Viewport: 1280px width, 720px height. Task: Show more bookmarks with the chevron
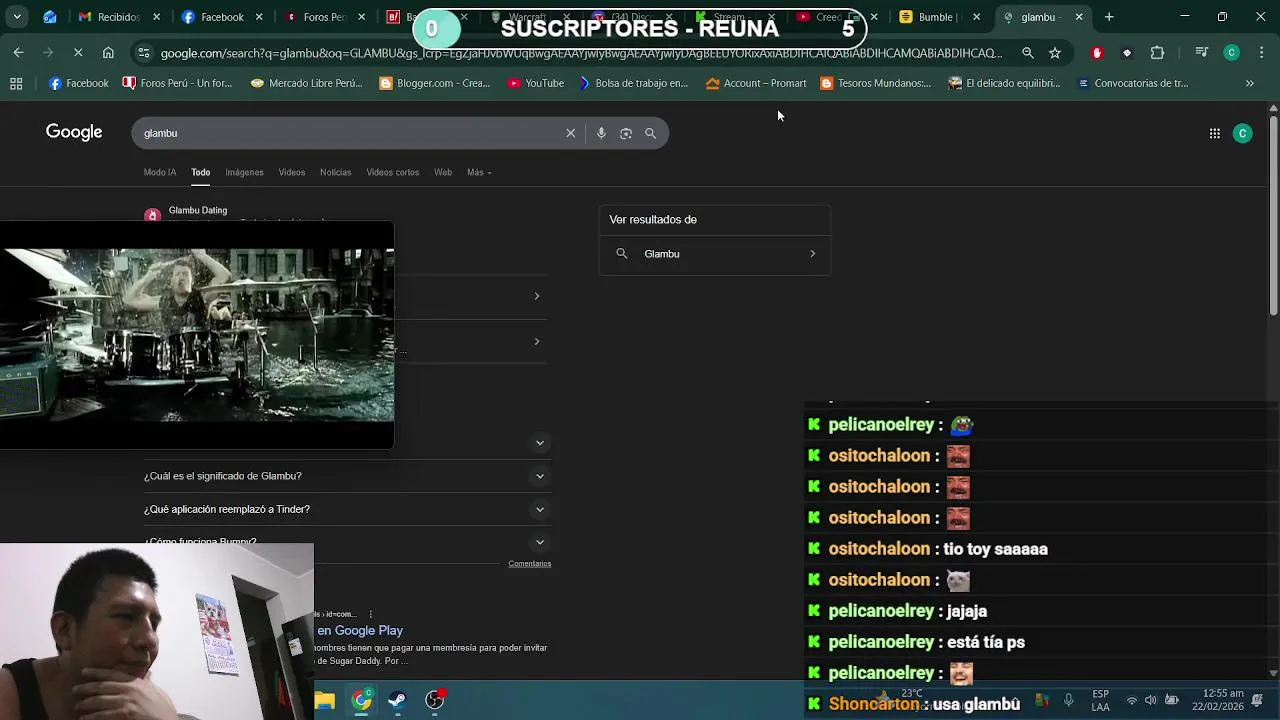1249,83
